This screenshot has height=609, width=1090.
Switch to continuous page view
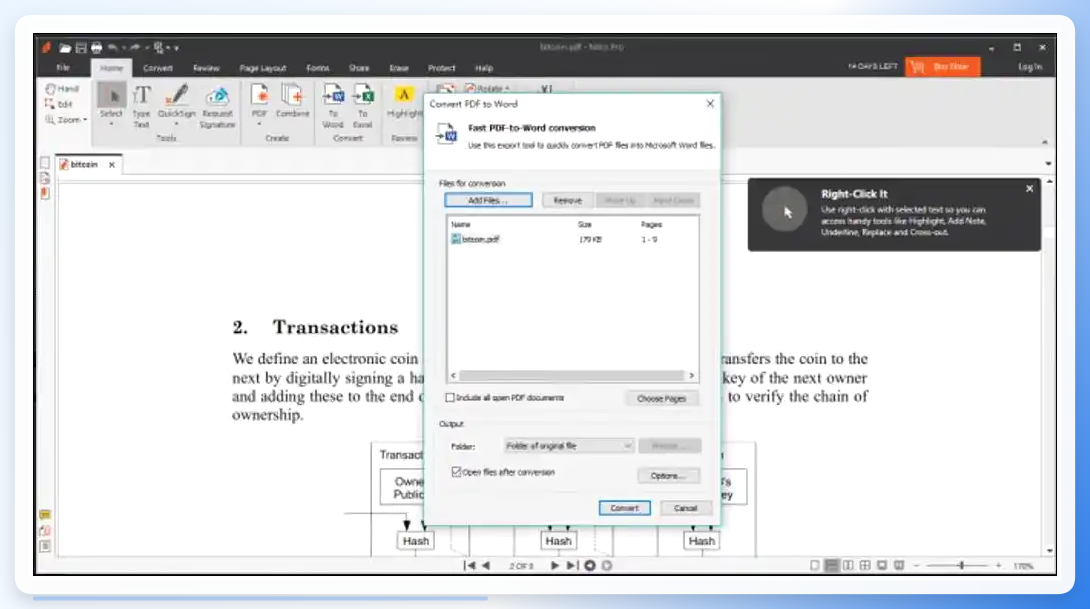coord(831,566)
